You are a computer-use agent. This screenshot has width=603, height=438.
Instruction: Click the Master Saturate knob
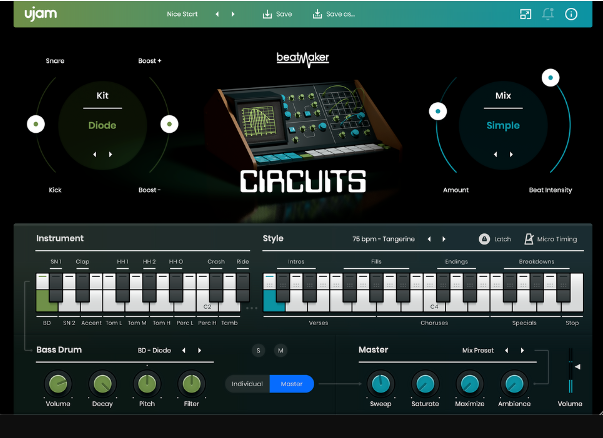click(x=425, y=383)
